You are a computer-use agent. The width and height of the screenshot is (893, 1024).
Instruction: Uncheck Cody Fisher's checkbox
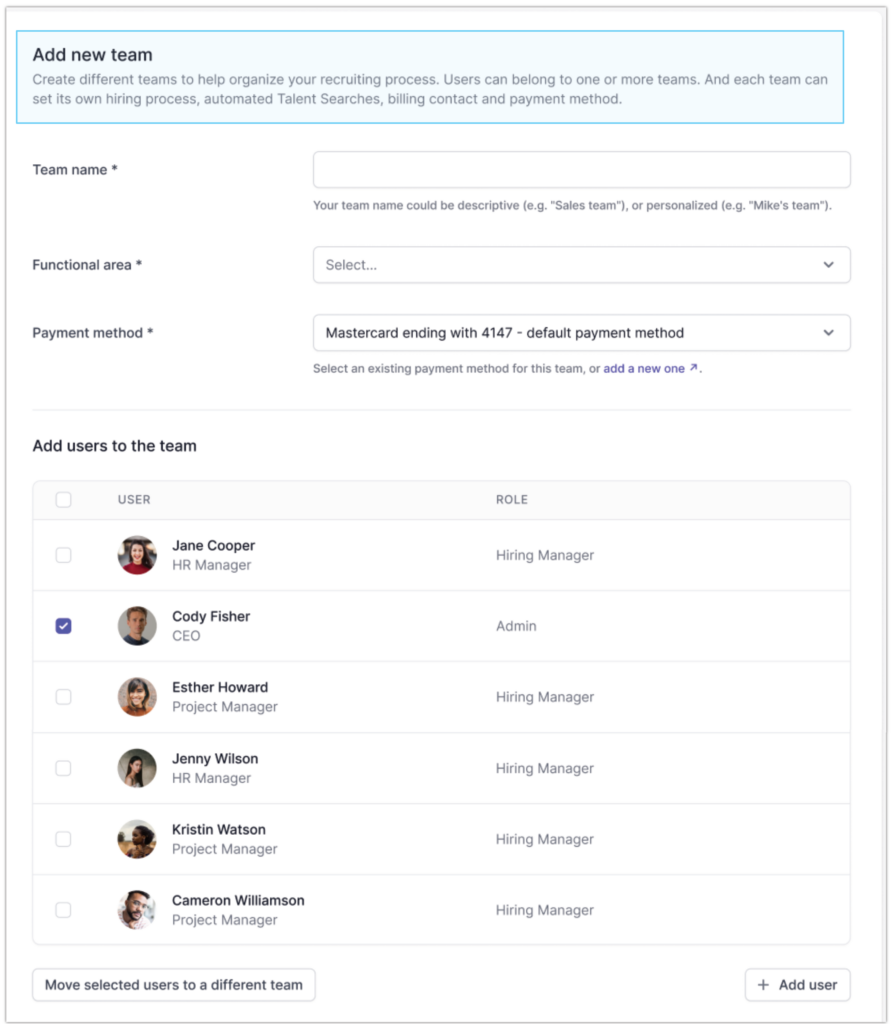pos(63,626)
